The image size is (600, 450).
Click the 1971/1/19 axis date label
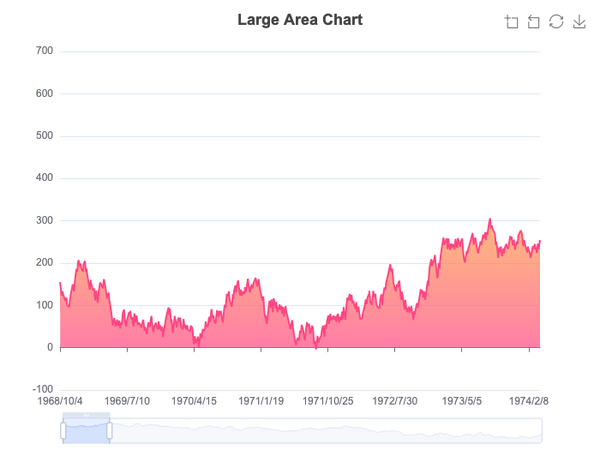pos(261,401)
